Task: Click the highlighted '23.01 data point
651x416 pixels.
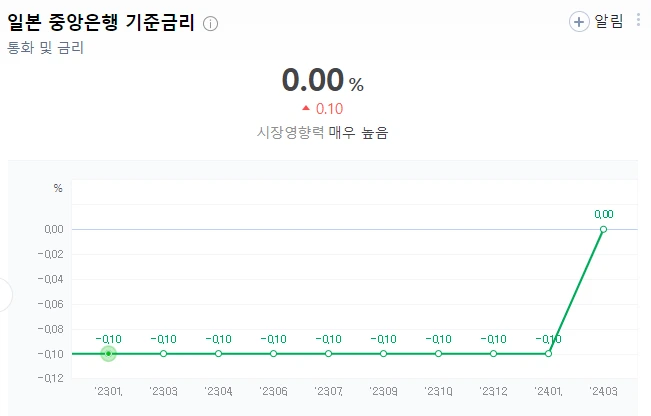Action: click(108, 354)
